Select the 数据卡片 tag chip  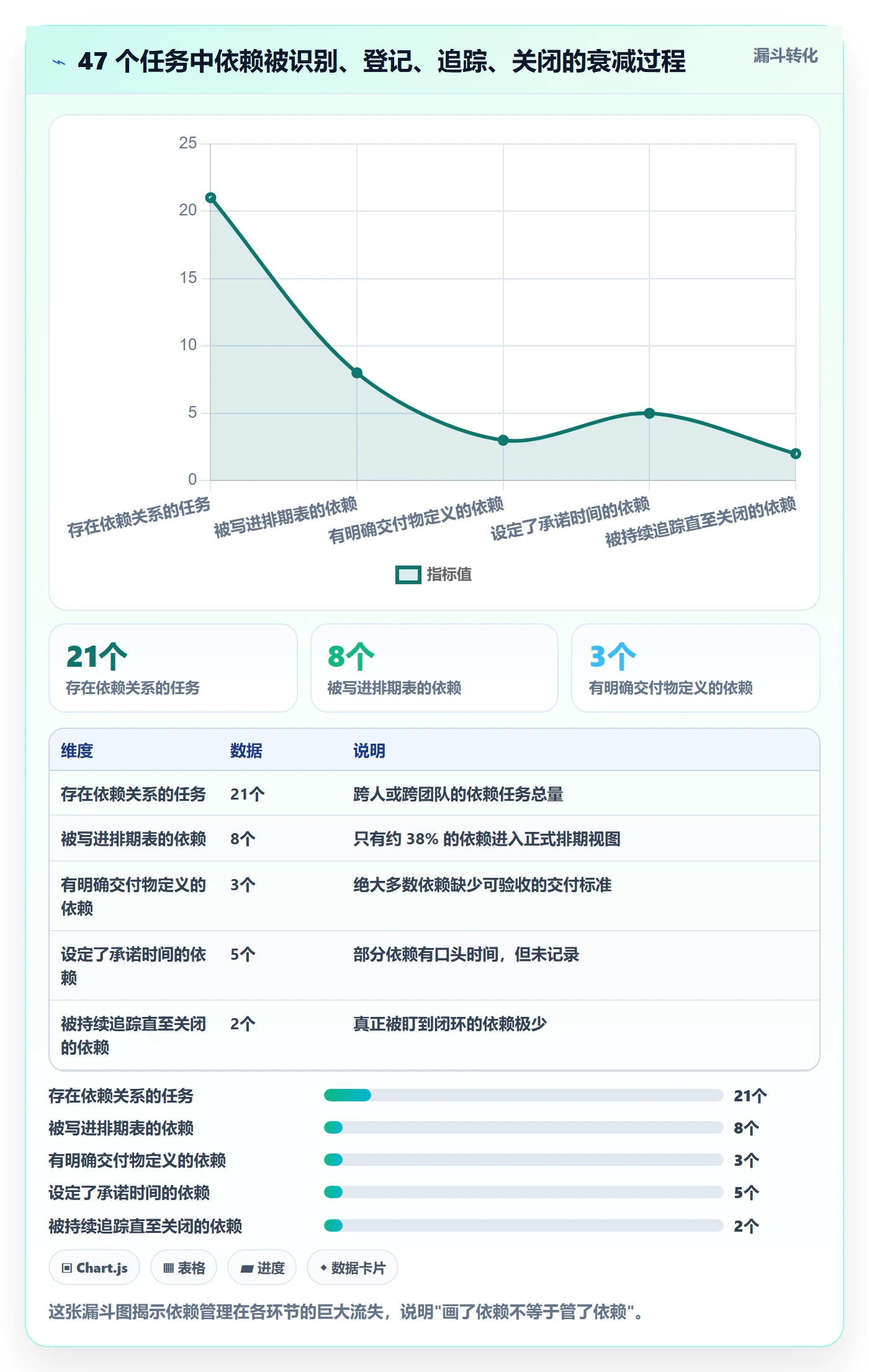pos(353,1268)
